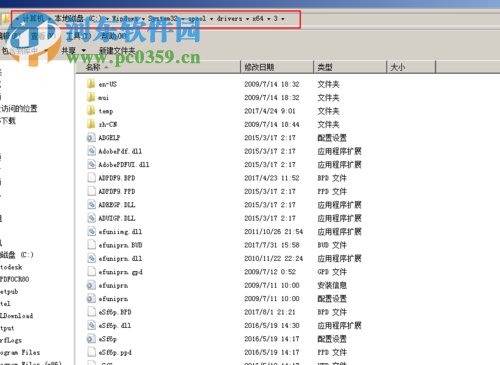Viewport: 500px width, 365px height.
Task: Click the eSf6p.BPD file icon
Action: [x=91, y=312]
